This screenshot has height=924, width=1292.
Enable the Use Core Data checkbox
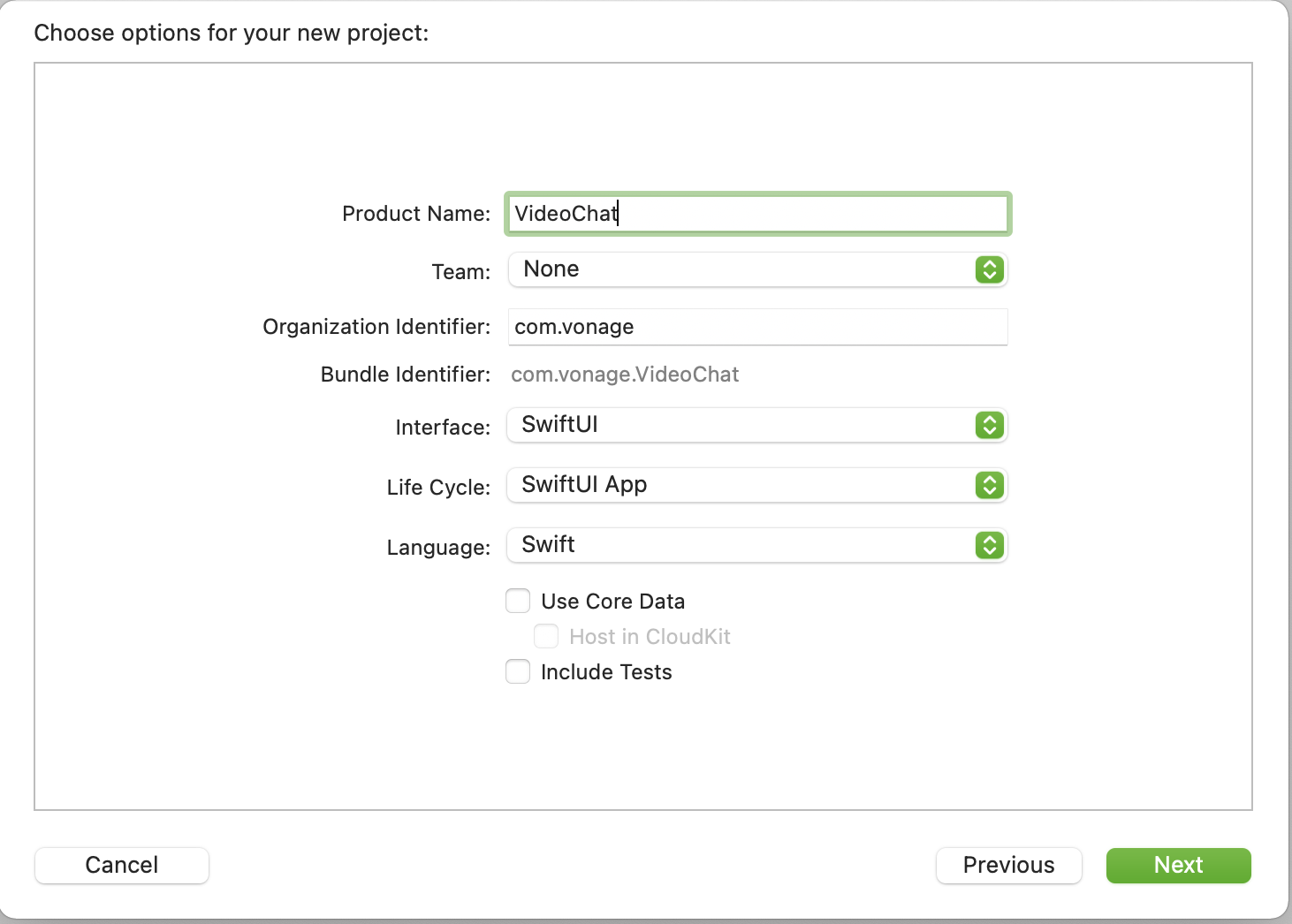click(x=518, y=602)
